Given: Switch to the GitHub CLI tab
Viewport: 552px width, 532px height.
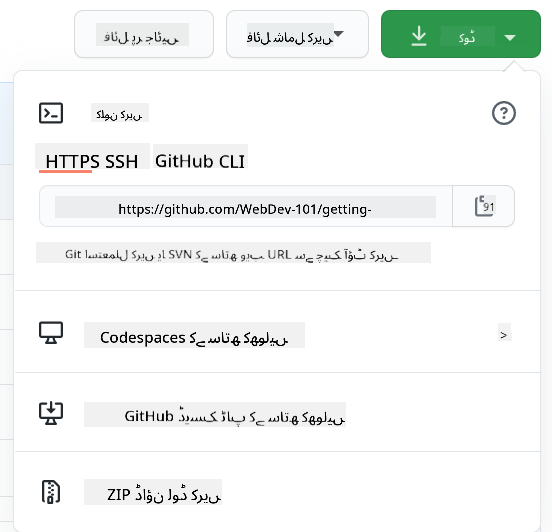Looking at the screenshot, I should tap(200, 162).
